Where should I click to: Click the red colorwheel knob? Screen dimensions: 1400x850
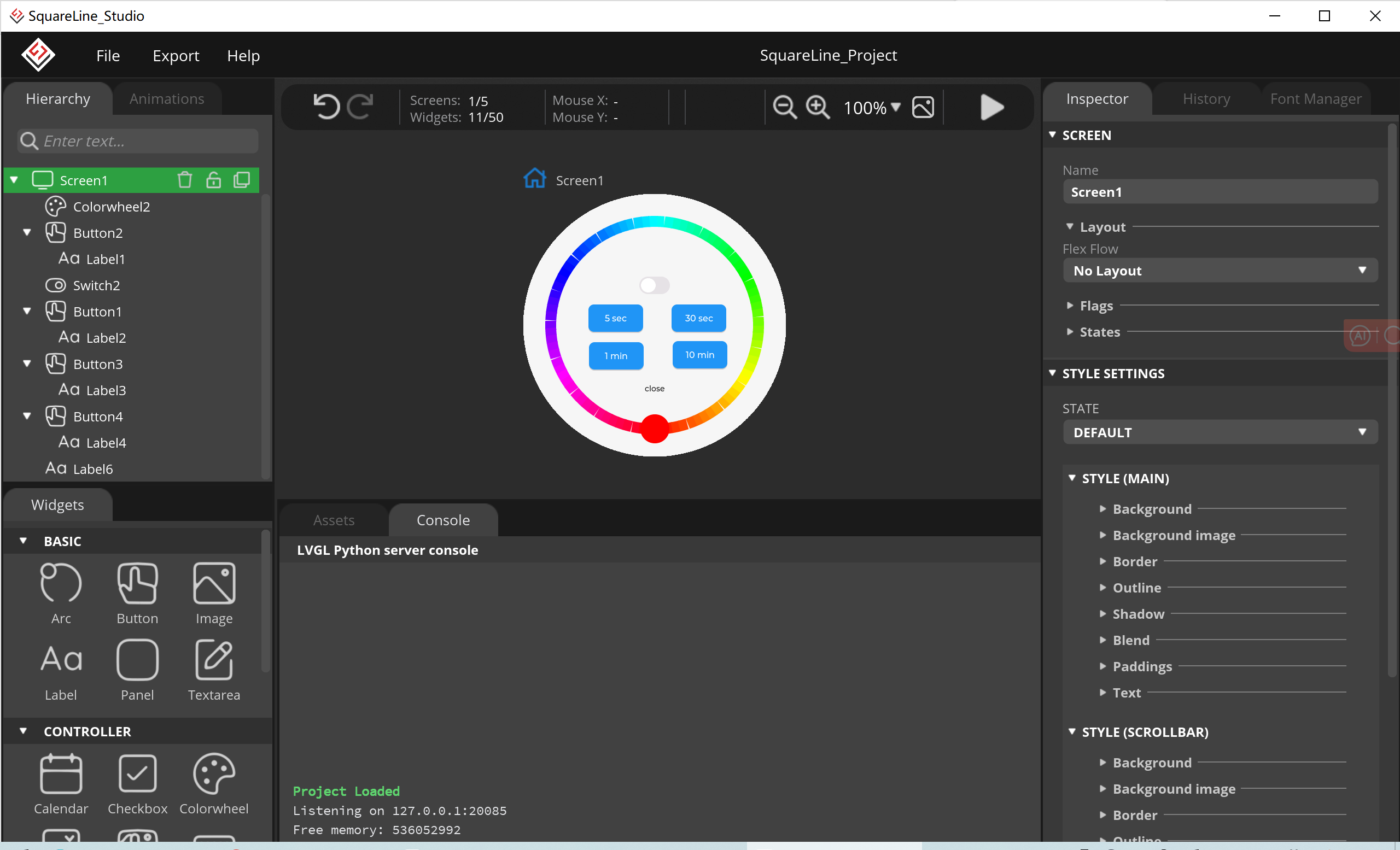click(x=654, y=428)
